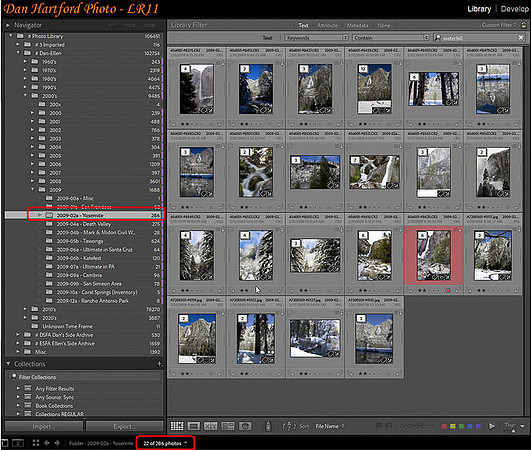This screenshot has height=450, width=531.
Task: Adjust the Thumbnails size slider
Action: click(x=513, y=430)
